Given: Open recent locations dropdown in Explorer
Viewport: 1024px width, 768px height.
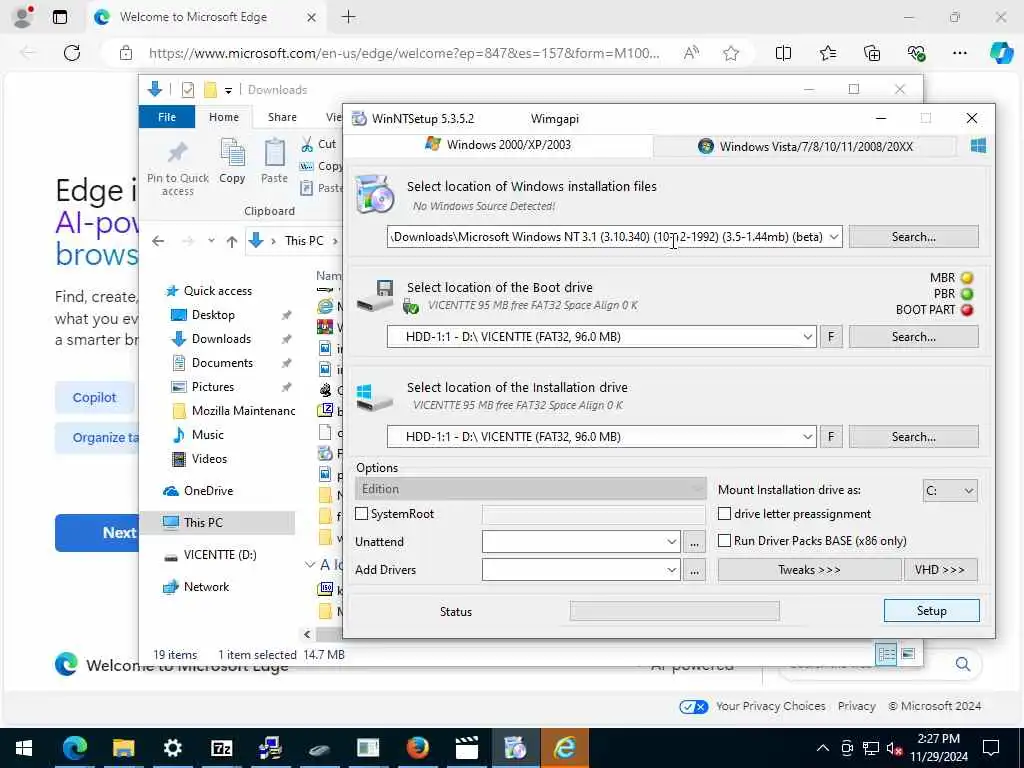Looking at the screenshot, I should point(211,241).
